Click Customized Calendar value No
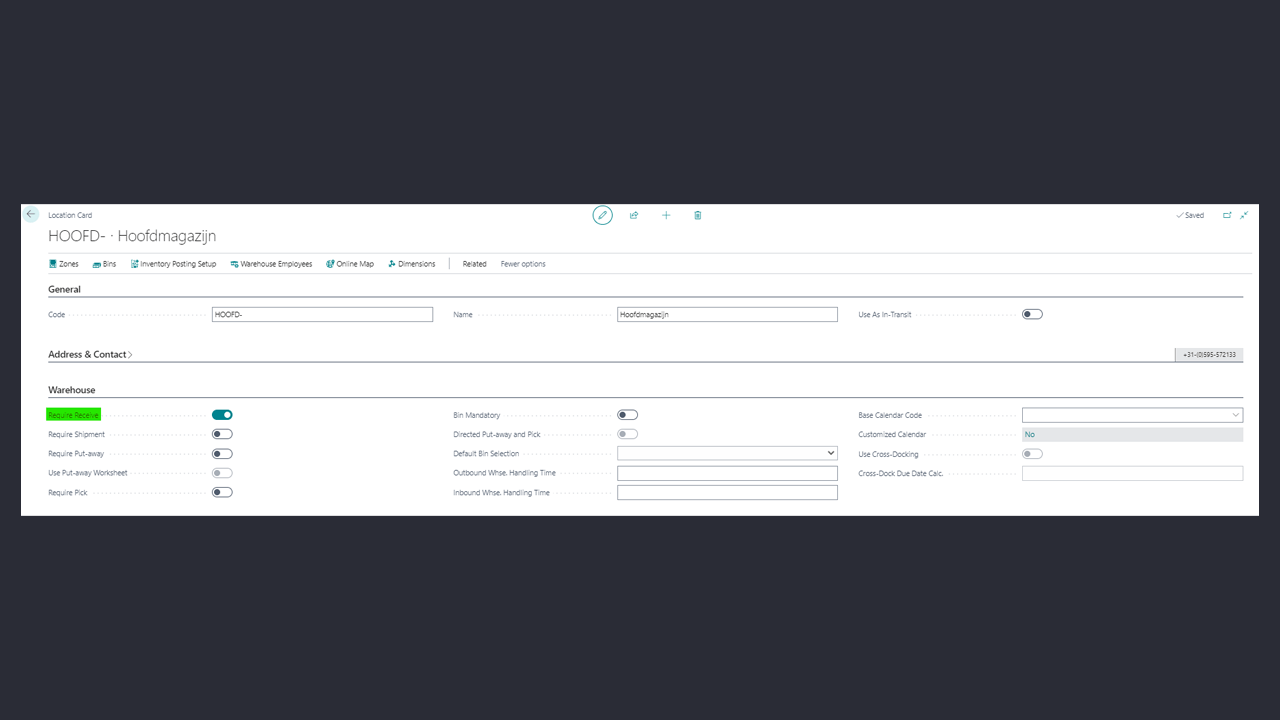The image size is (1280, 720). click(x=1132, y=434)
